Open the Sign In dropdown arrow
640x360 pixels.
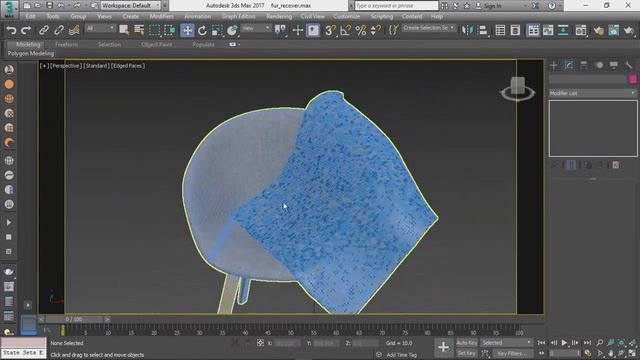point(525,6)
